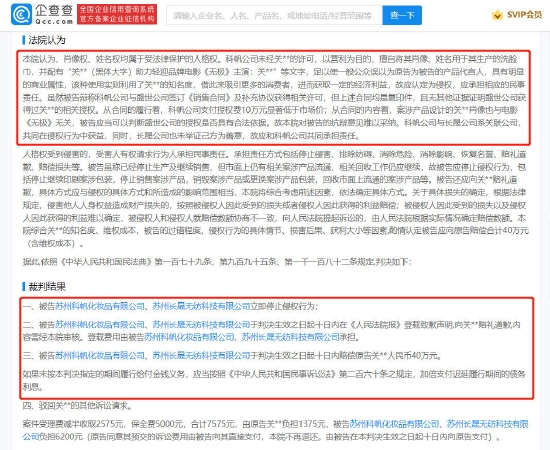Image resolution: width=550 pixels, height=450 pixels.
Task: Open 苏州长晟无纺科技有限公司 link in item 三
Action: pyautogui.click(x=201, y=356)
